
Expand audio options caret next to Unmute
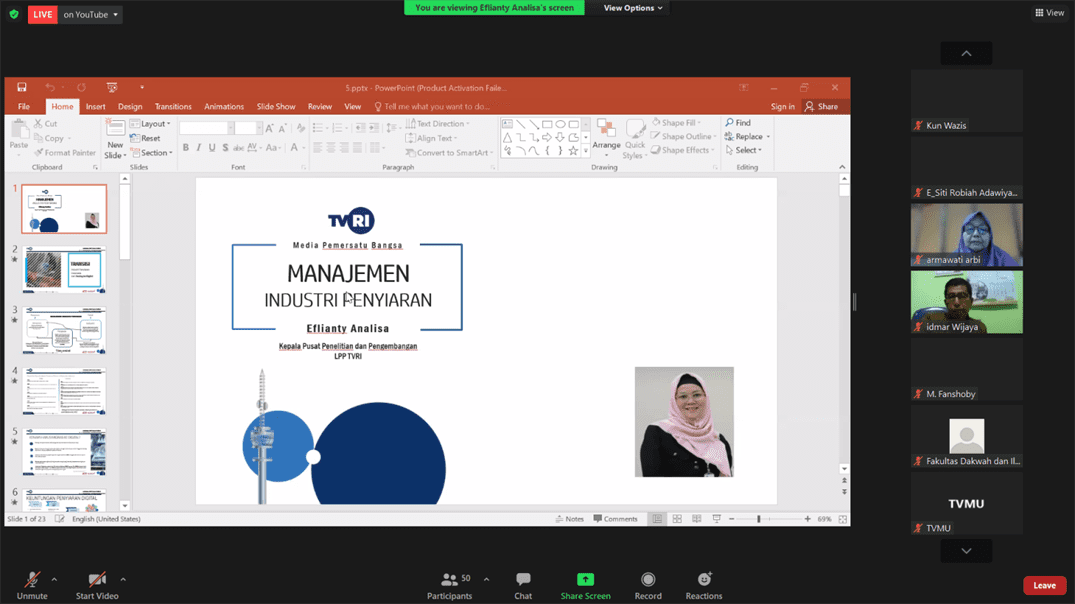click(54, 580)
